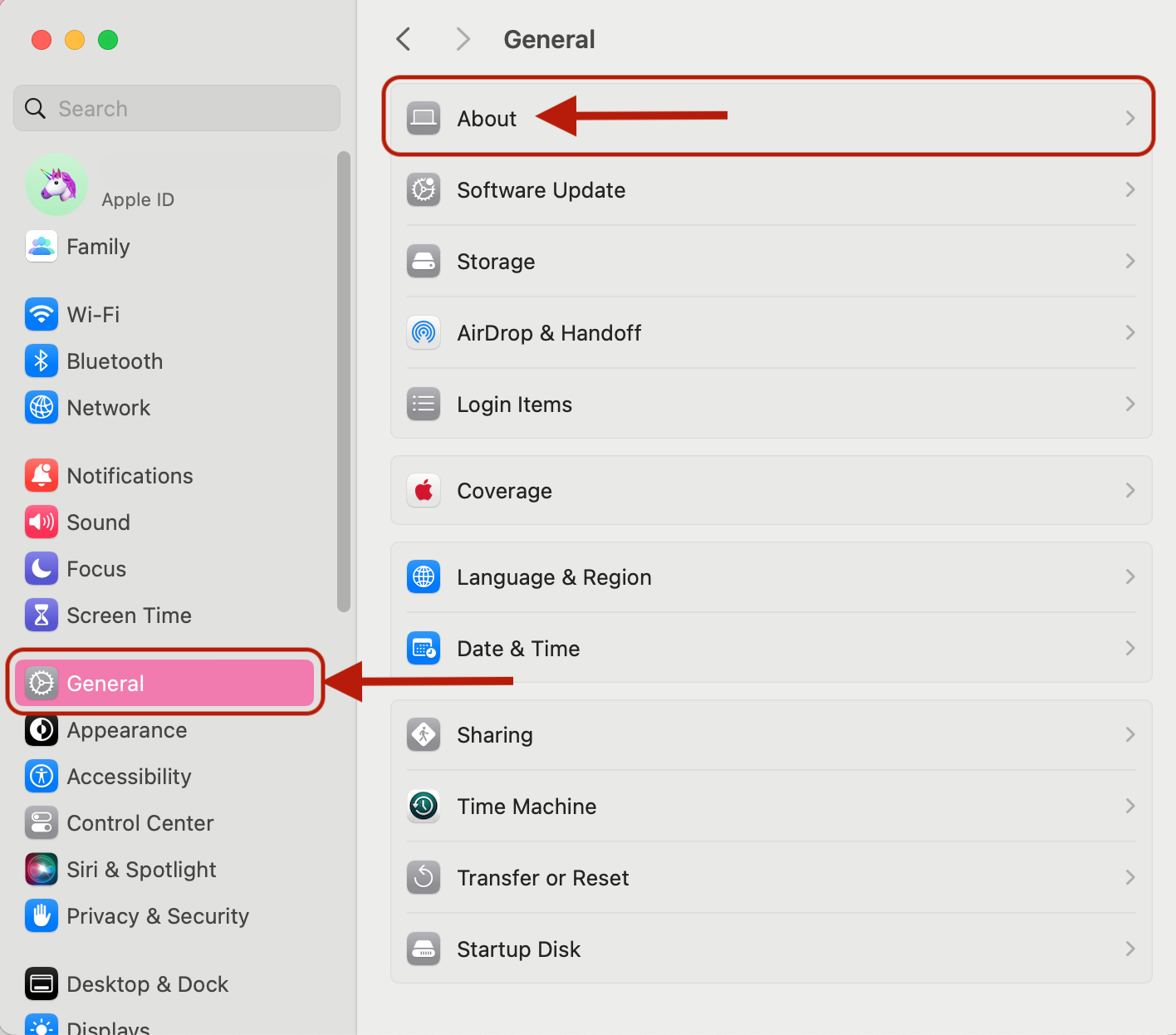Image resolution: width=1176 pixels, height=1035 pixels.
Task: Select the Bluetooth label in sidebar
Action: pos(115,361)
